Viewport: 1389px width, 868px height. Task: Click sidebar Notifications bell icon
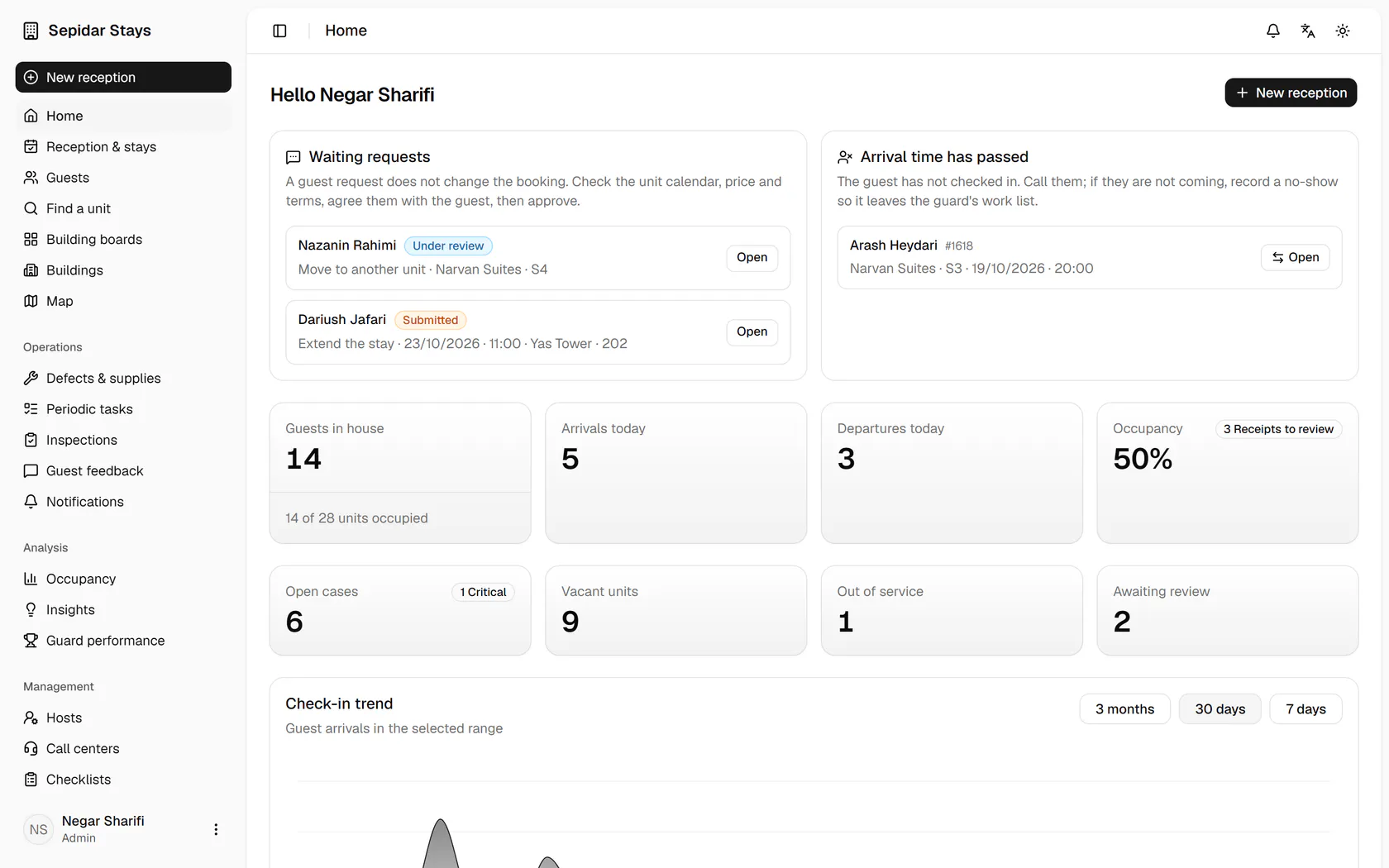(31, 502)
